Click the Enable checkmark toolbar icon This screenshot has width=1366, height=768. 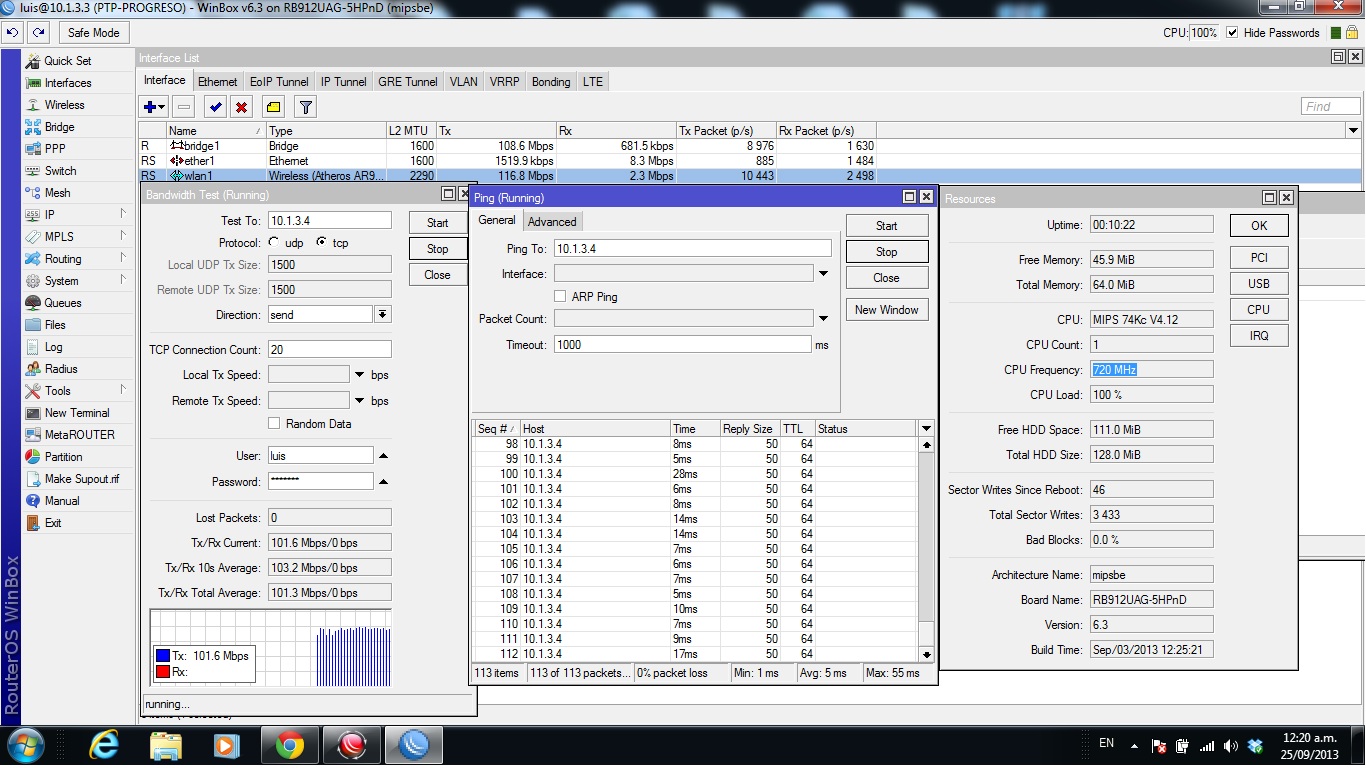(x=214, y=106)
